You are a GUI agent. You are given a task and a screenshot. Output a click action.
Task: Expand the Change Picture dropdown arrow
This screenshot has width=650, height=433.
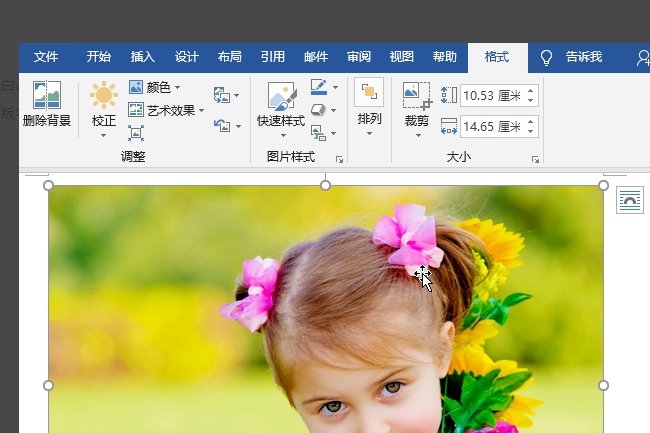point(236,96)
